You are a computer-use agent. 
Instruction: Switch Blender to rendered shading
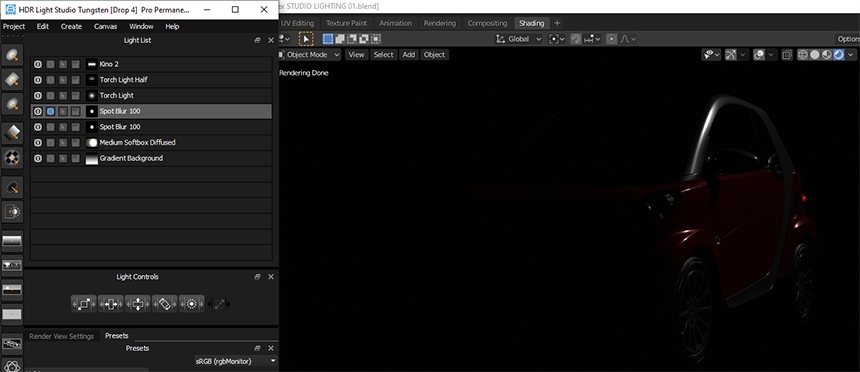(839, 54)
